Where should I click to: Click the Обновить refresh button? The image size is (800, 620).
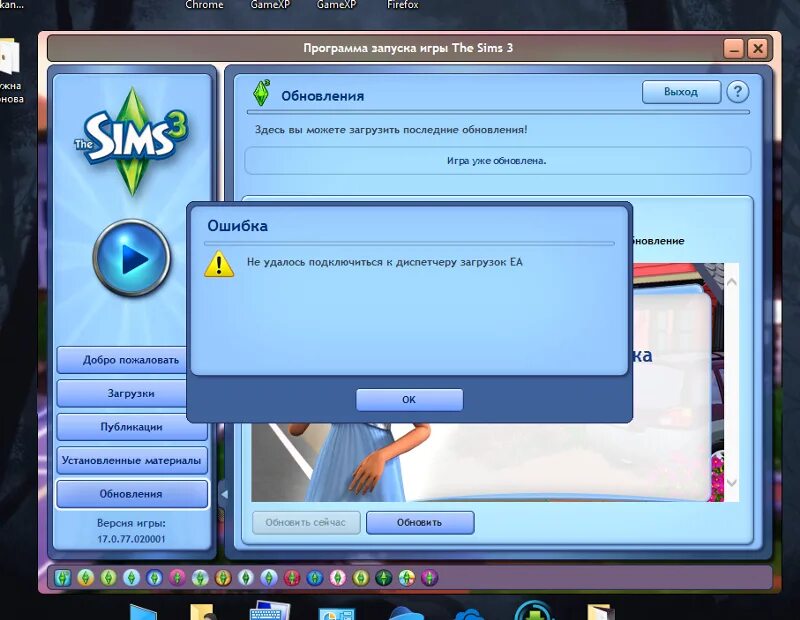420,523
